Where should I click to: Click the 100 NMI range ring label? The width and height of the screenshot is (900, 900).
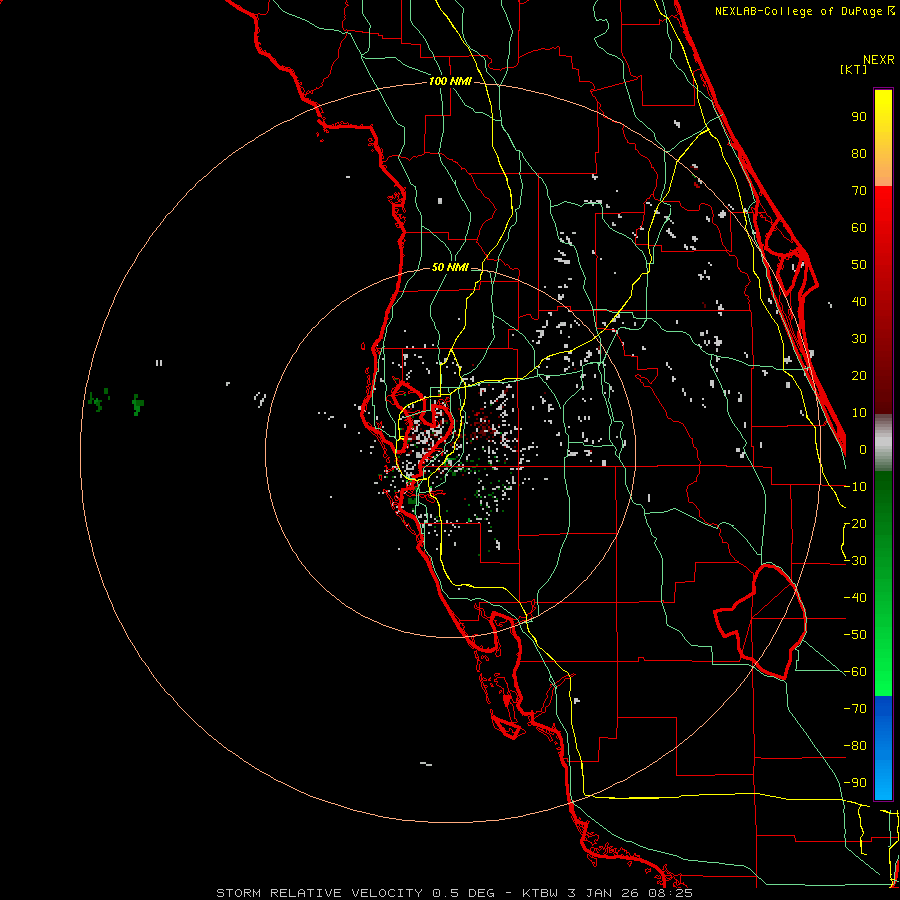click(450, 82)
